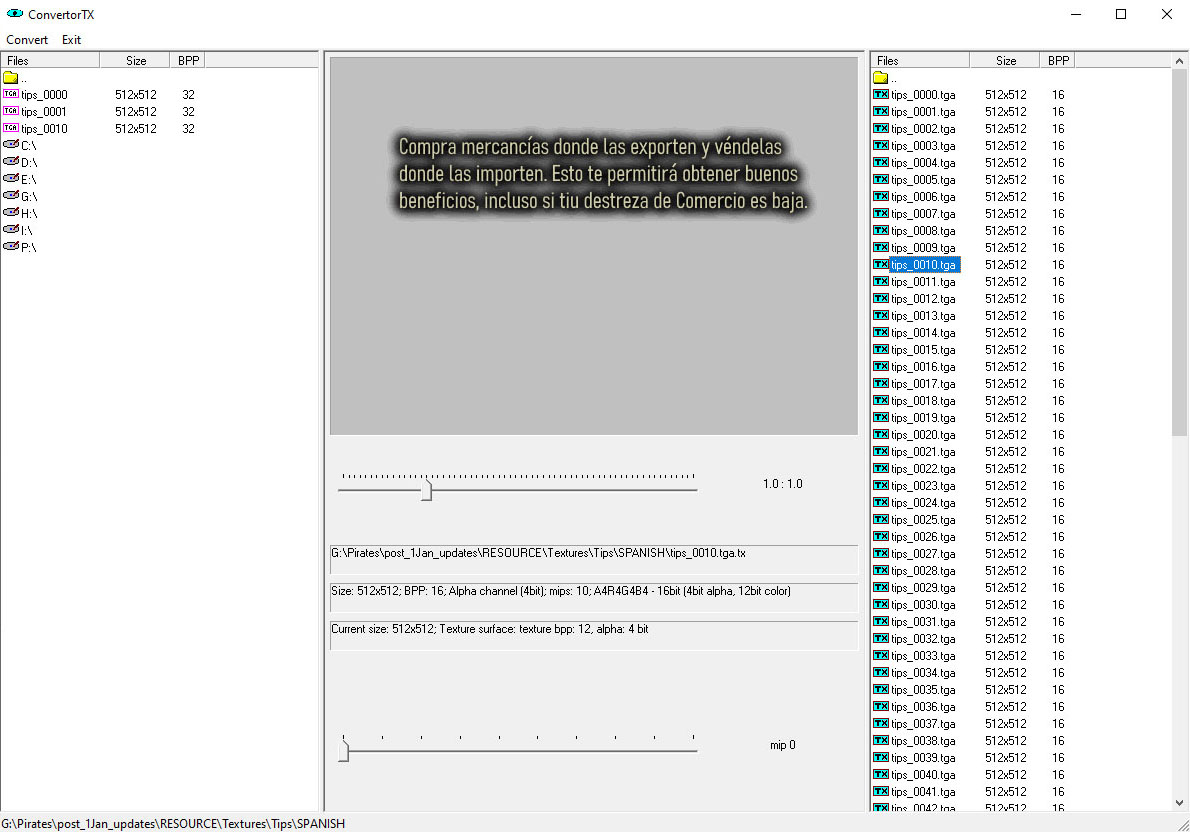Click right panel BPP column header
1190x832 pixels.
click(x=1058, y=61)
